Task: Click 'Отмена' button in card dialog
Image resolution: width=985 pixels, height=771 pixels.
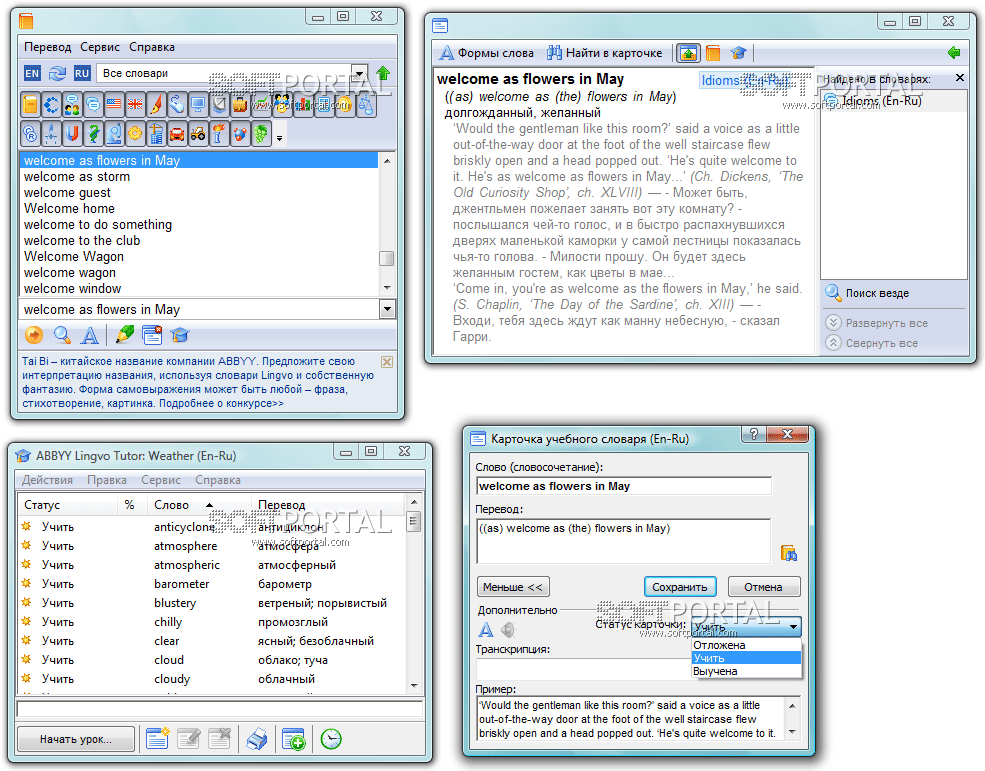Action: coord(763,587)
